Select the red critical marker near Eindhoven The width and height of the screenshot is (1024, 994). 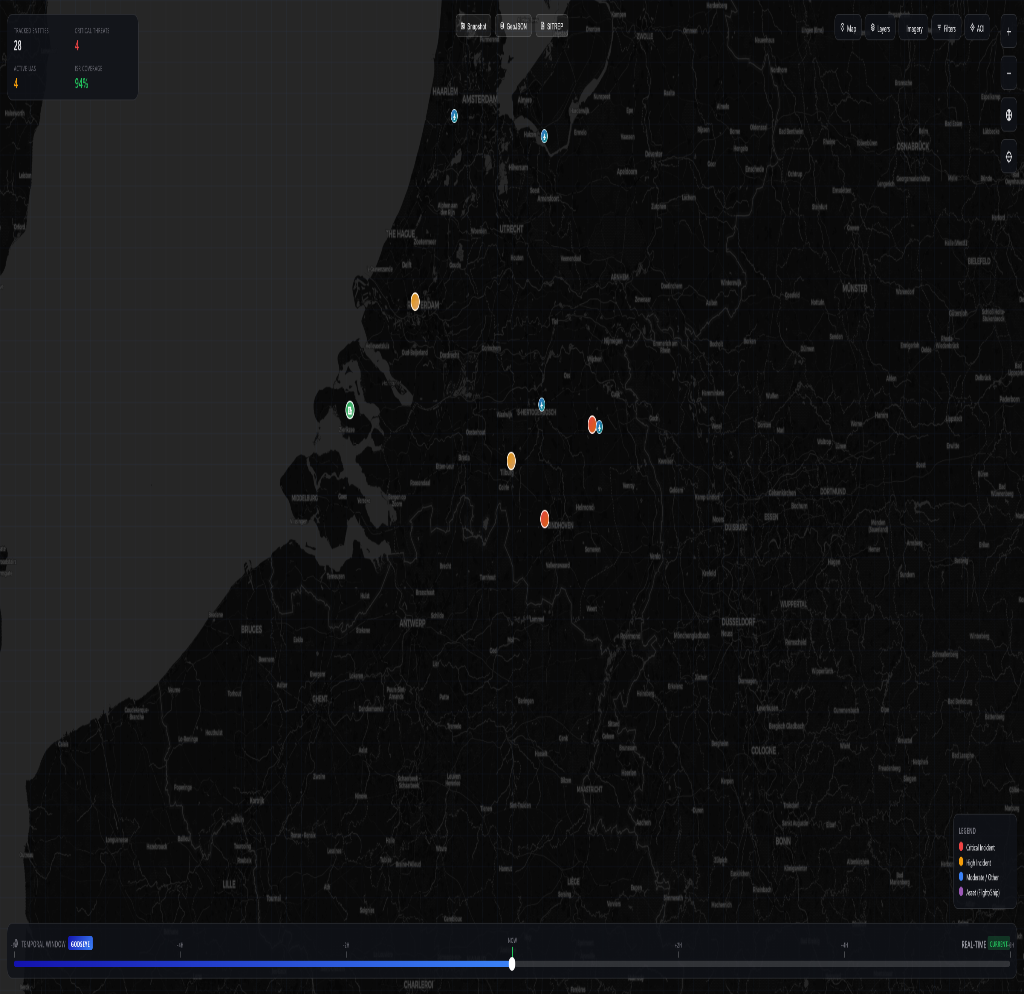[x=545, y=518]
